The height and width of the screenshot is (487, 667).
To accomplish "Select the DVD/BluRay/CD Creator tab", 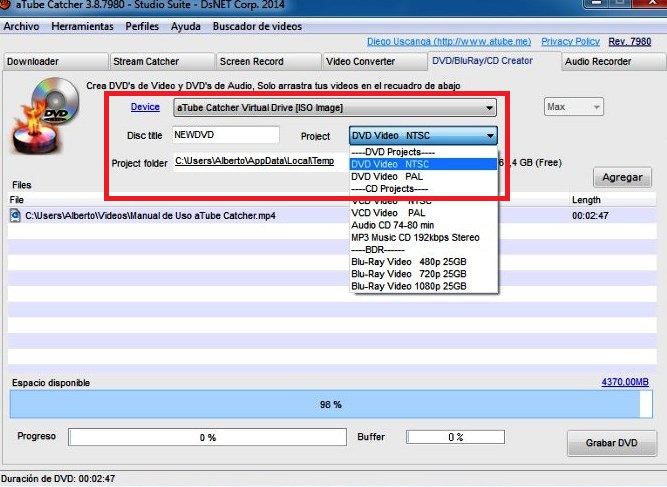I will click(494, 61).
